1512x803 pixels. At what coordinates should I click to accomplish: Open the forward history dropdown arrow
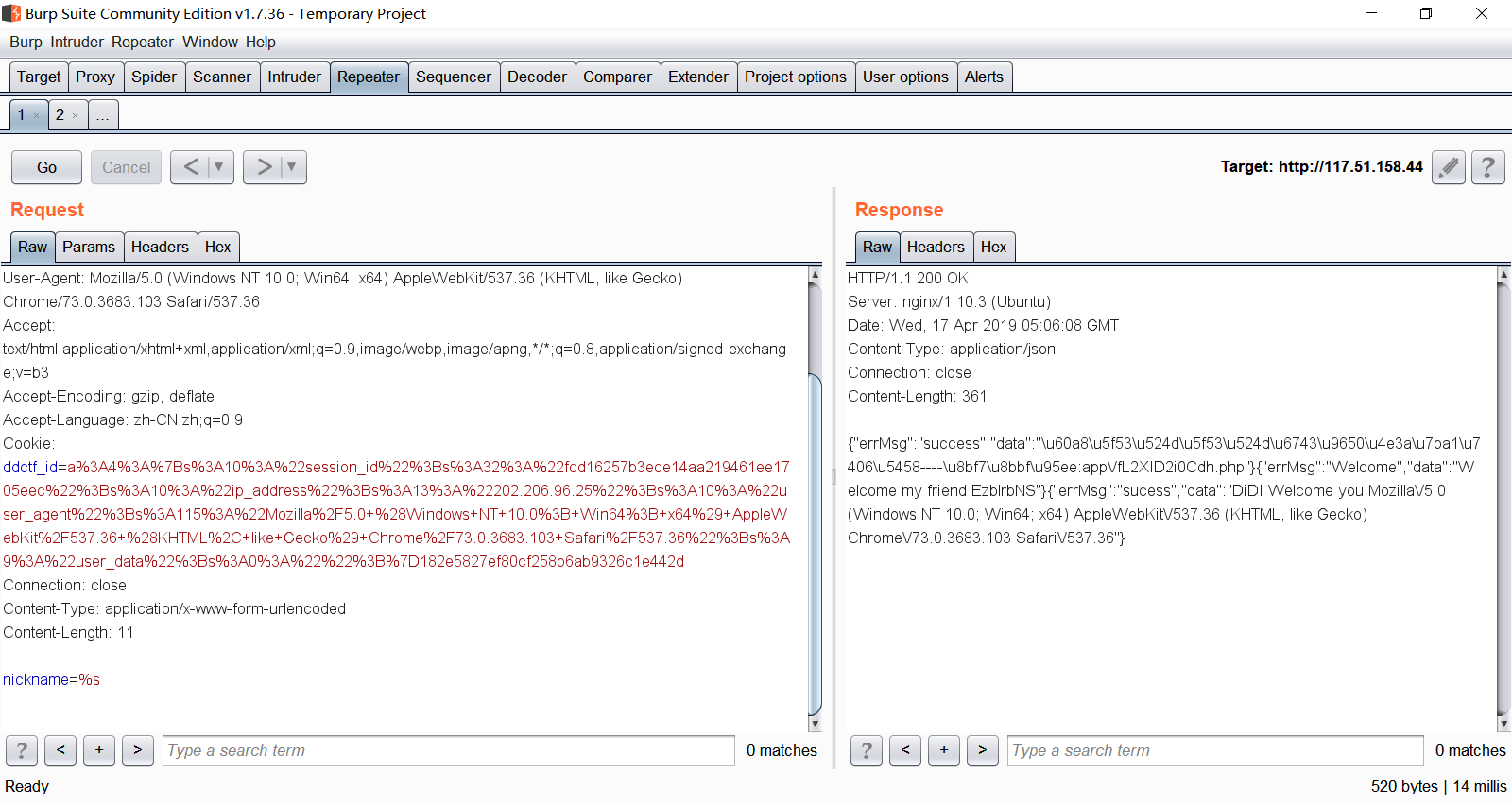(292, 167)
